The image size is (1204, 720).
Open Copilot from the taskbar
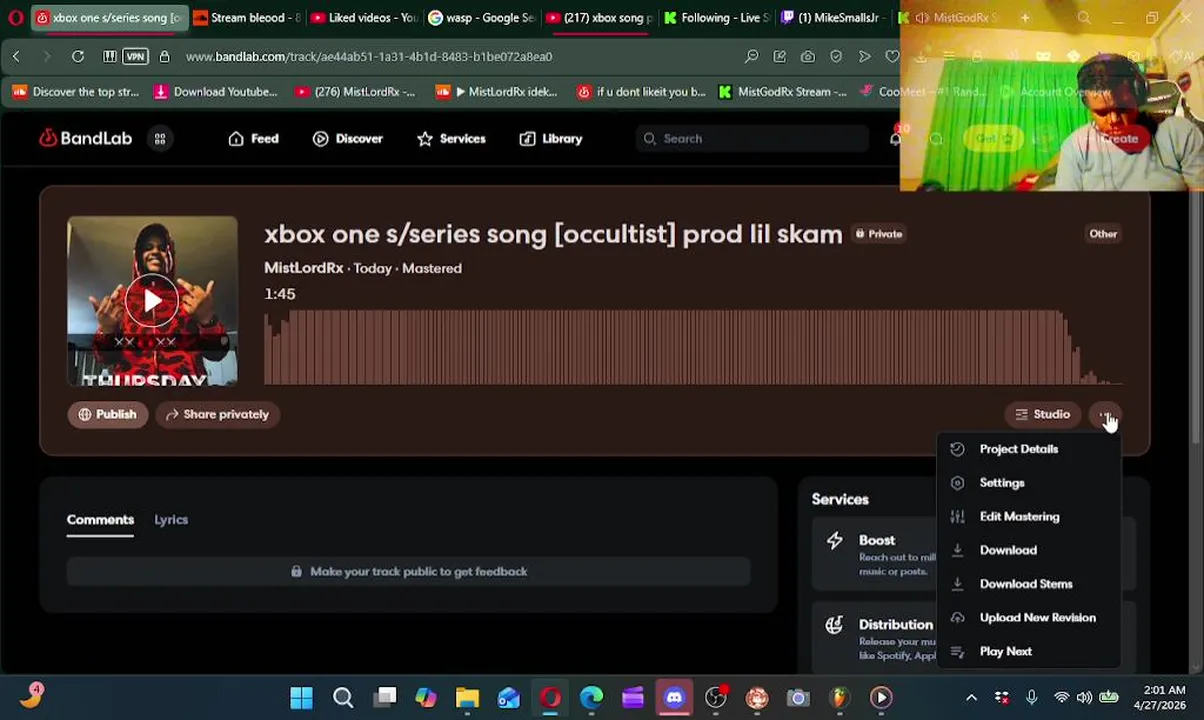426,697
